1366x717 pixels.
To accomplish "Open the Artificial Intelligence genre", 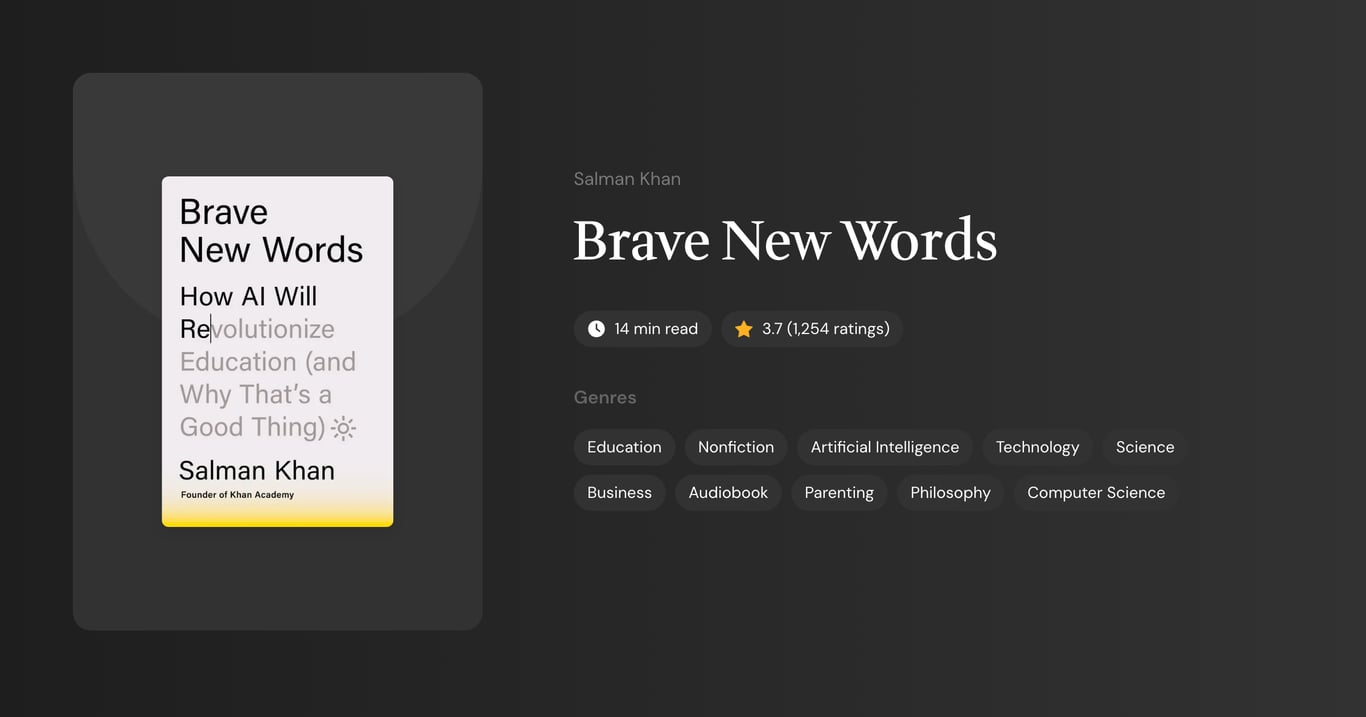I will click(x=884, y=447).
